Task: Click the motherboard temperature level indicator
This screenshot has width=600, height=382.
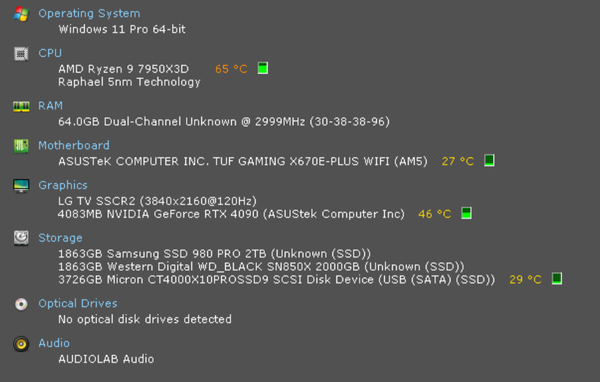Action: 489,160
